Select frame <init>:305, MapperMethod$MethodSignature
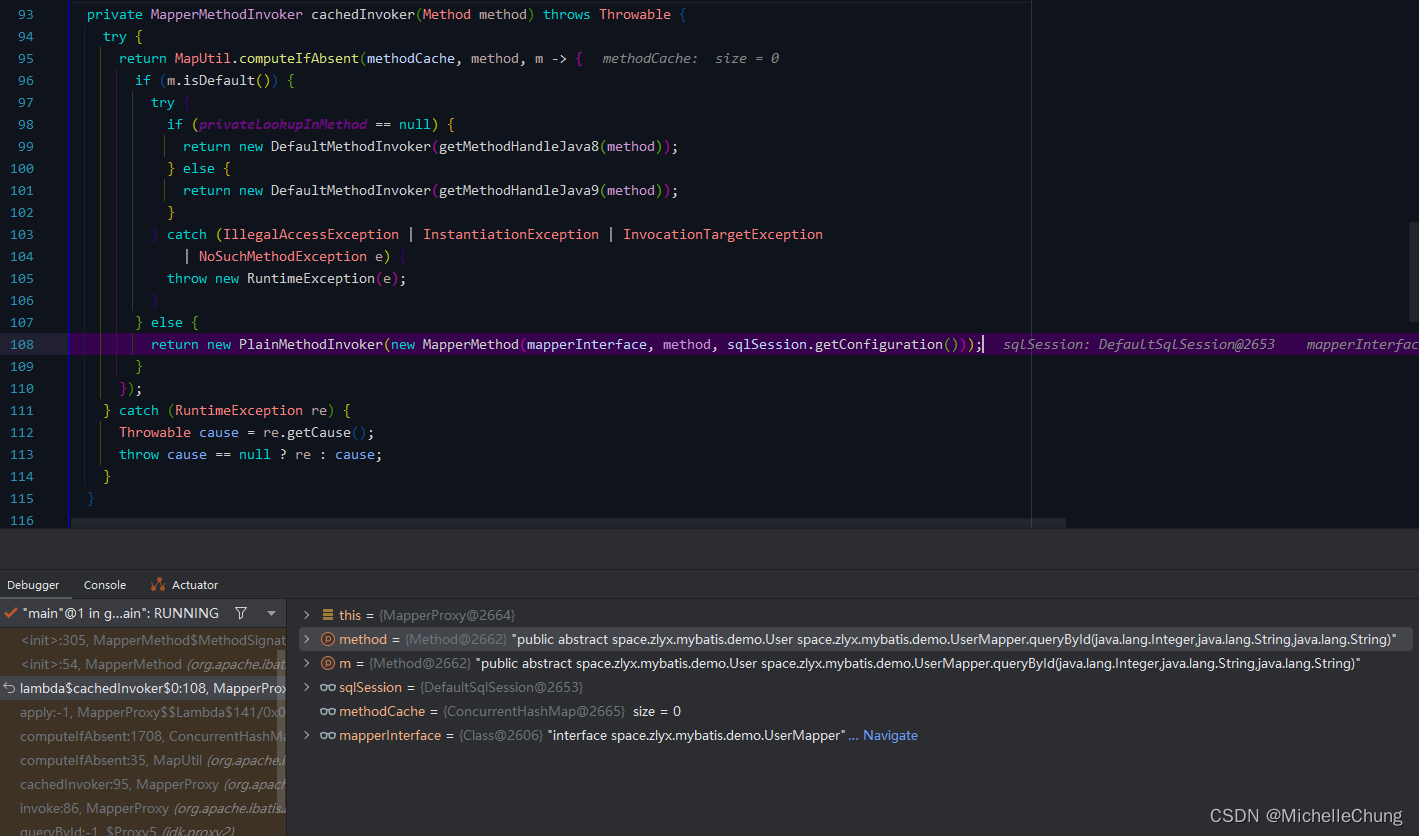1419x836 pixels. click(x=143, y=638)
